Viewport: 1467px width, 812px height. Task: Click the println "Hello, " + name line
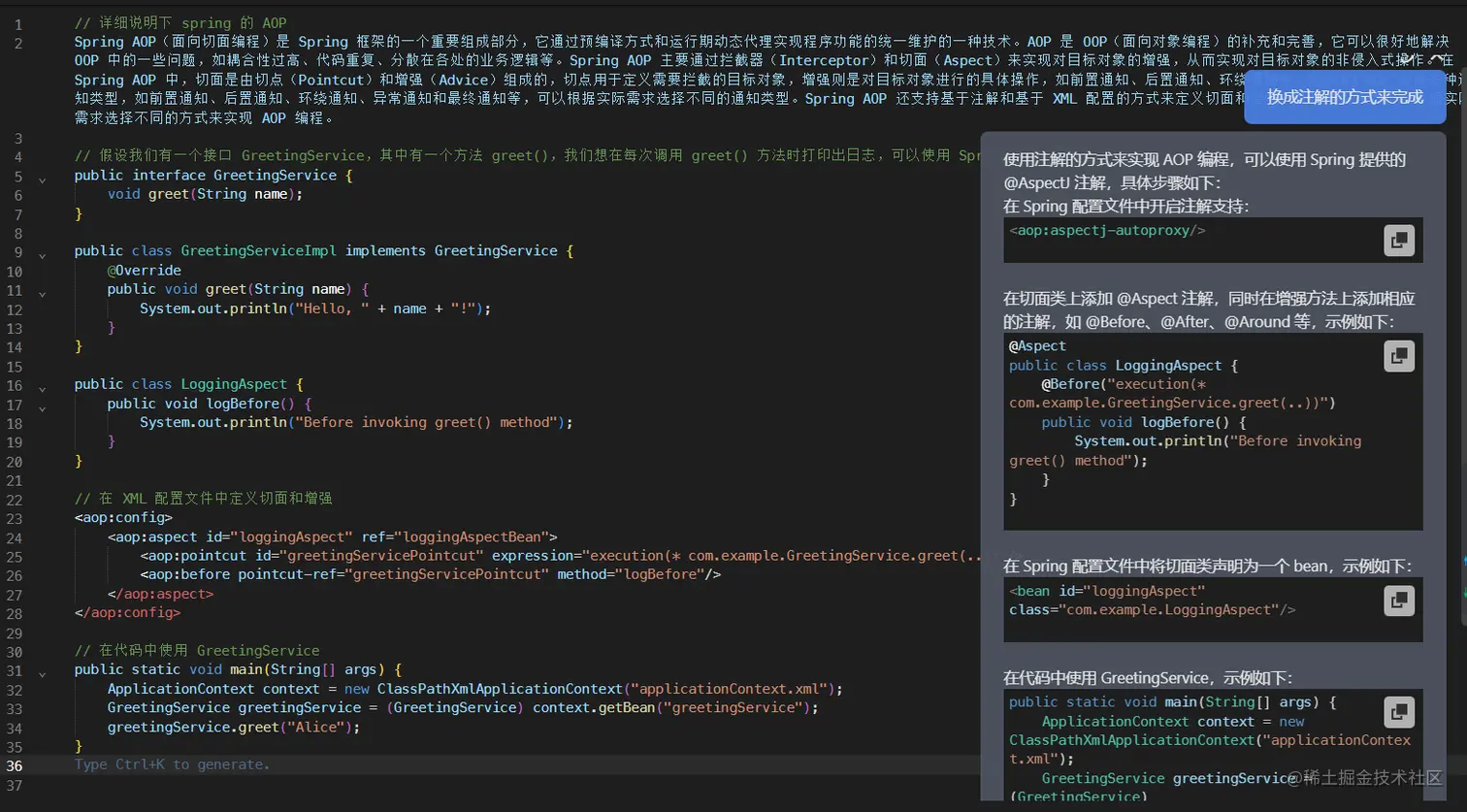click(x=315, y=309)
